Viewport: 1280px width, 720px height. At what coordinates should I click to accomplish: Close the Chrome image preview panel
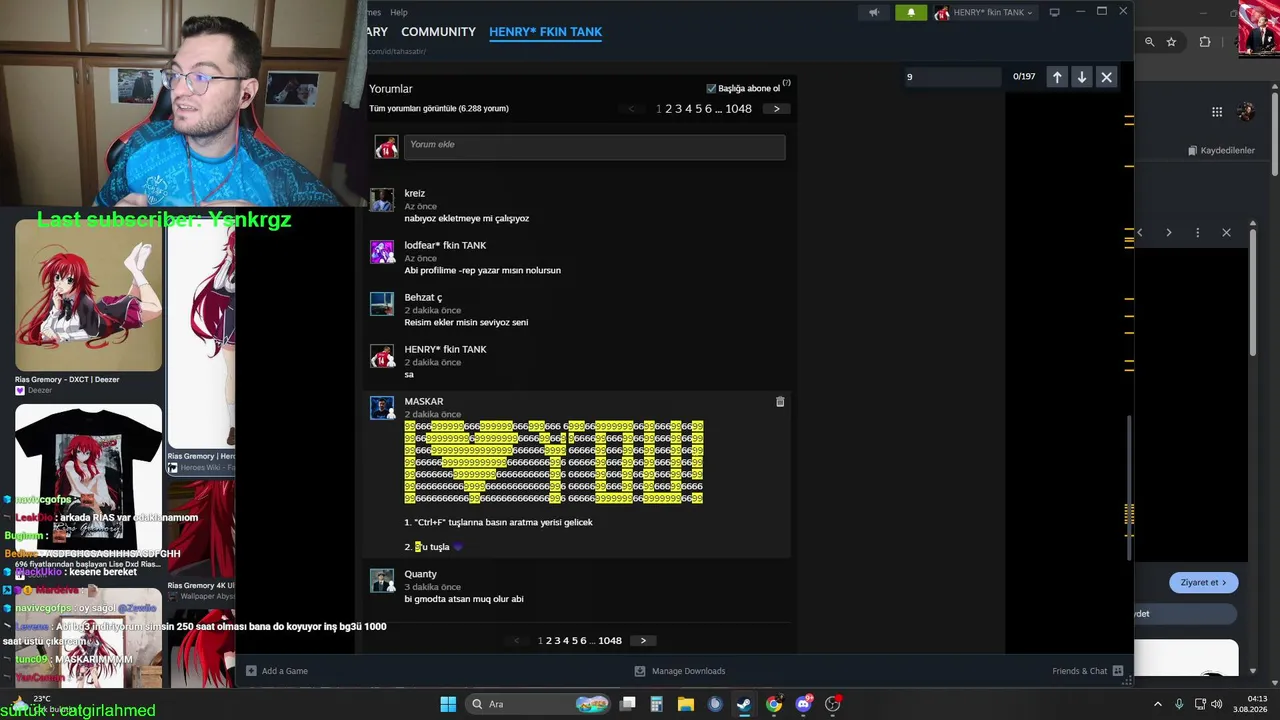pyautogui.click(x=1226, y=233)
